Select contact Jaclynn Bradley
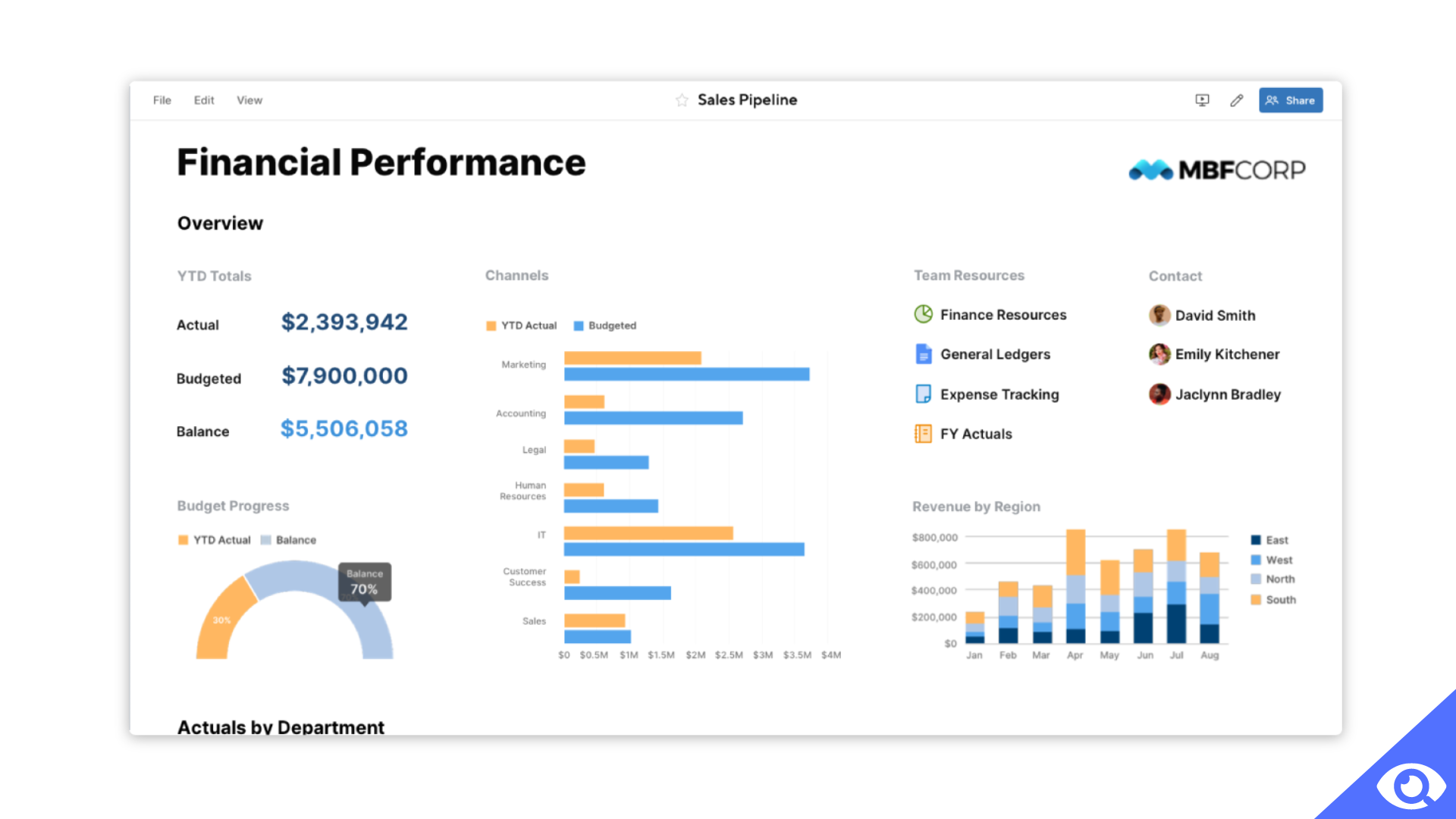 tap(1228, 394)
